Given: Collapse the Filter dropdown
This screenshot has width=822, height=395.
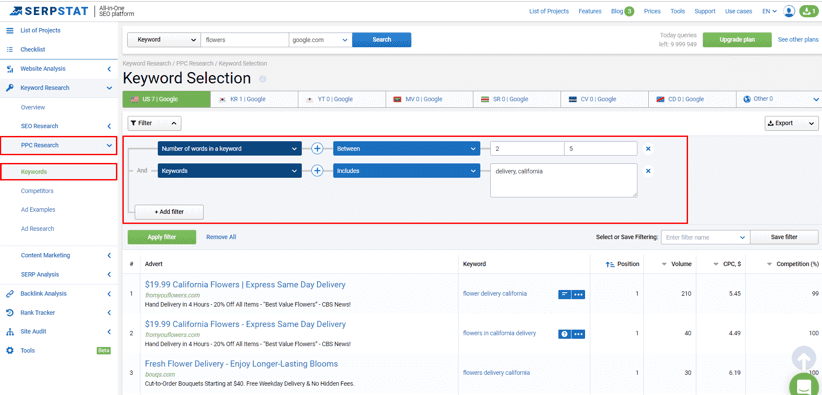Looking at the screenshot, I should click(x=155, y=123).
